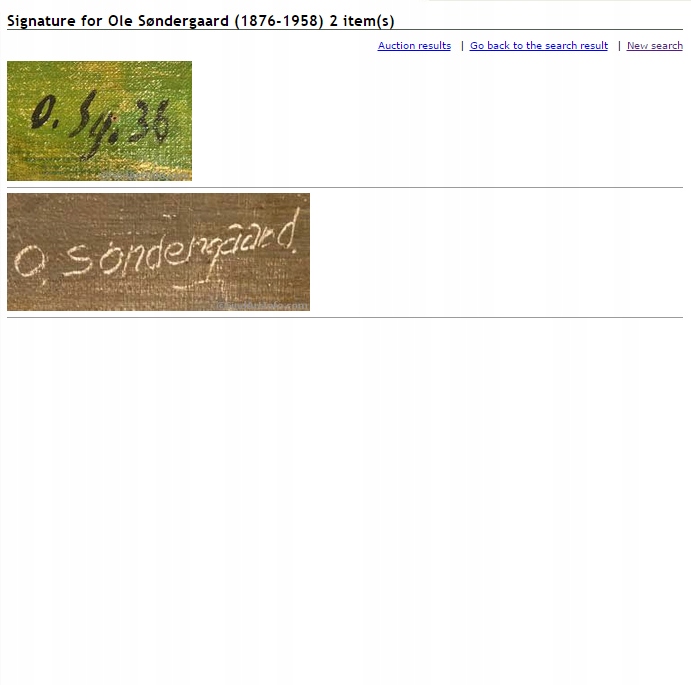Viewport: 691px width, 685px height.
Task: Click the 2 item(s) count in heading
Action: (x=362, y=21)
